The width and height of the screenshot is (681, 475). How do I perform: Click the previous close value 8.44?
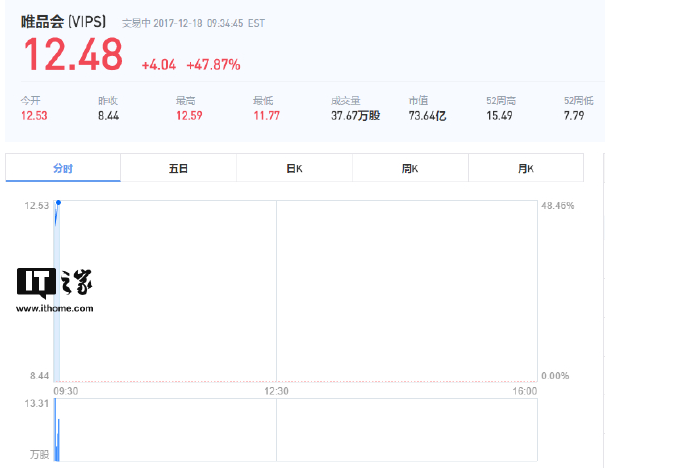[x=109, y=115]
